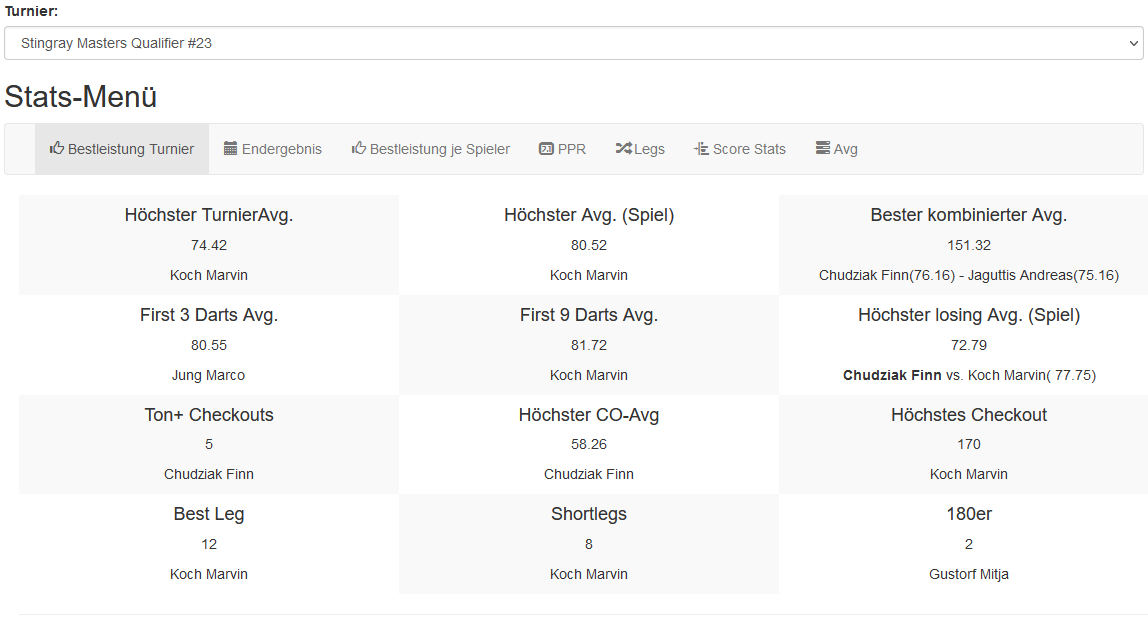Image resolution: width=1148 pixels, height=617 pixels.
Task: Select the Bestleistung je Spieler tab
Action: [x=439, y=149]
